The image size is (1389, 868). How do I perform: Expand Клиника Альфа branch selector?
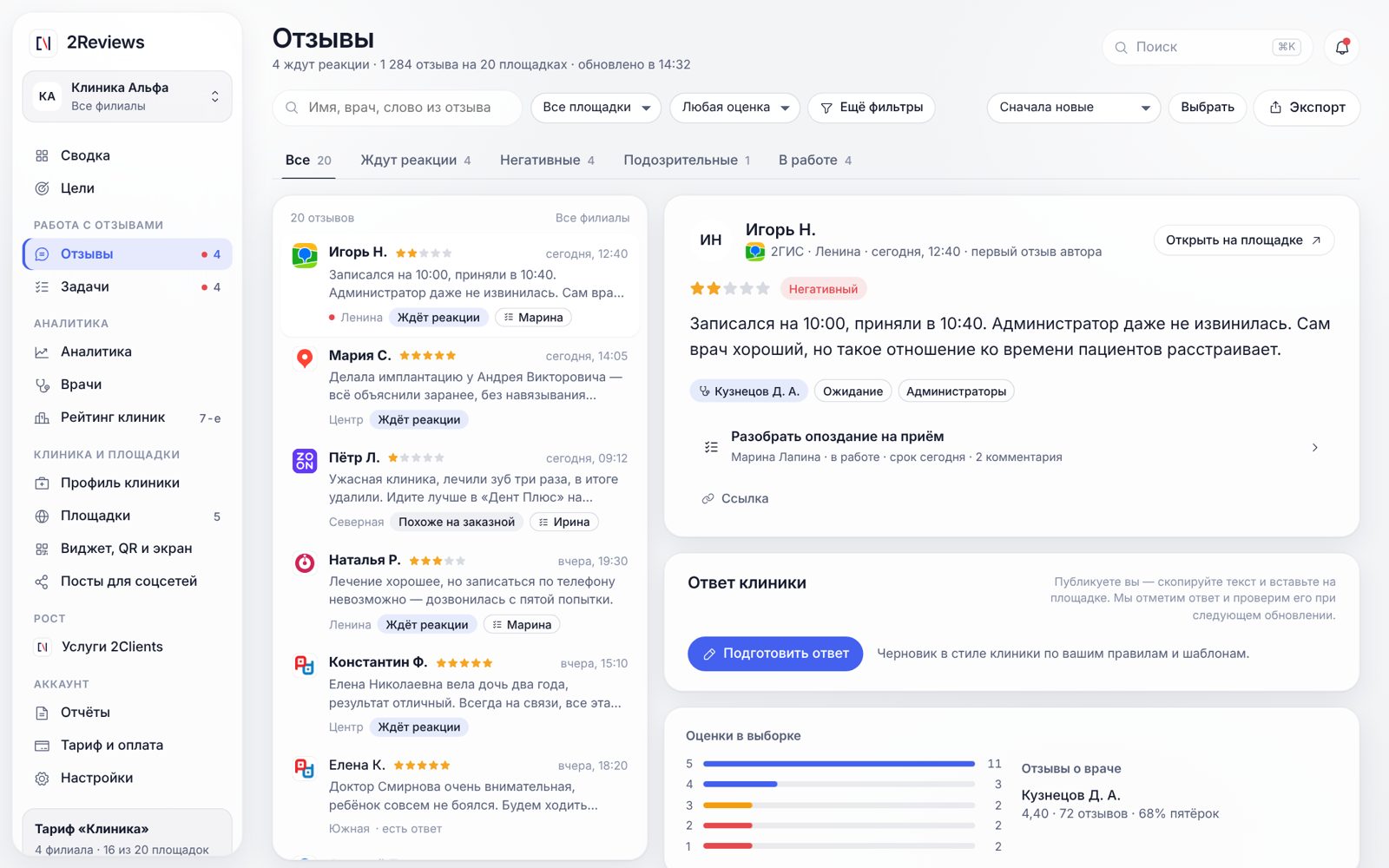pos(127,96)
